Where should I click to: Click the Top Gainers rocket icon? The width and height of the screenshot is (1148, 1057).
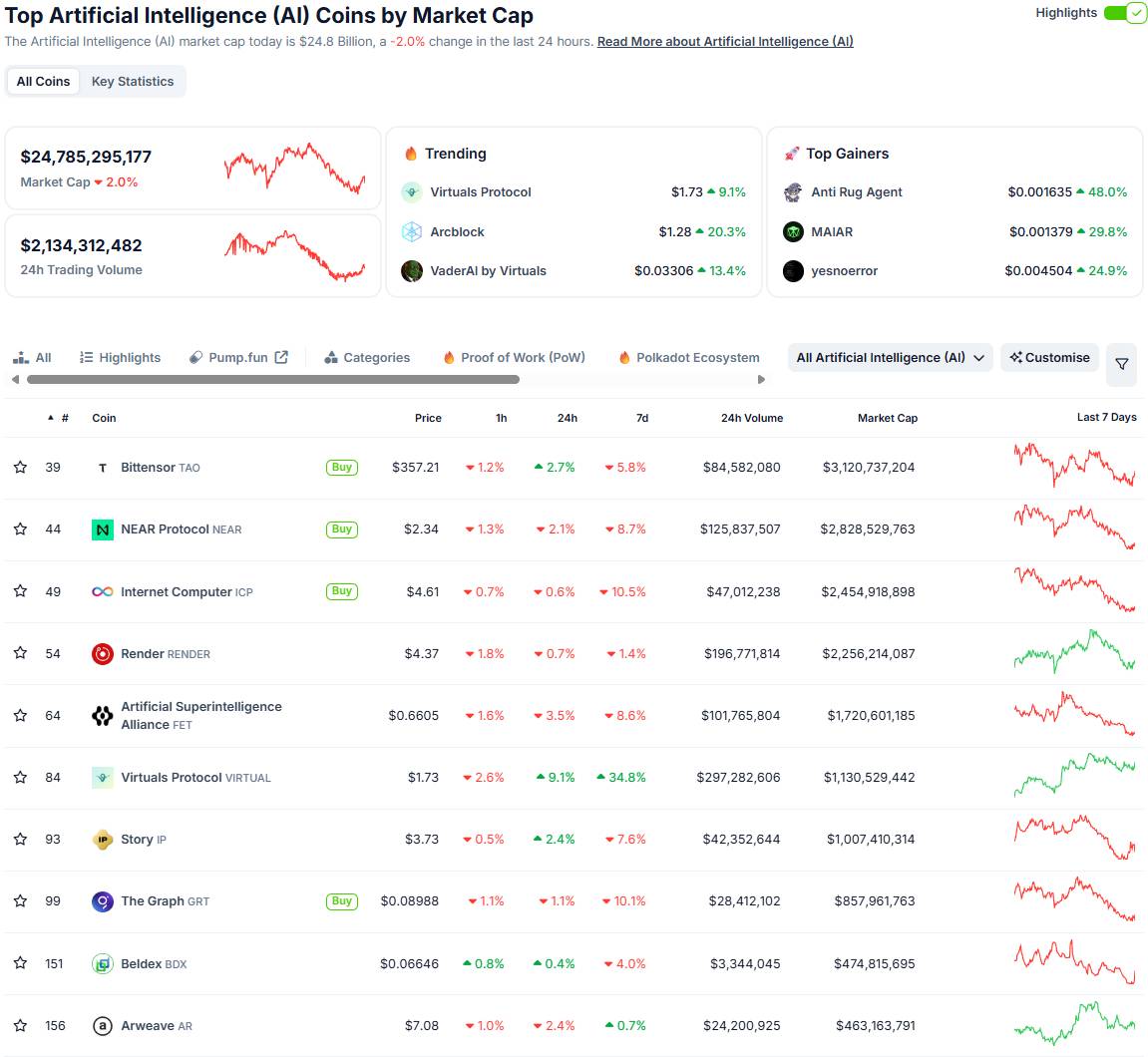click(792, 154)
